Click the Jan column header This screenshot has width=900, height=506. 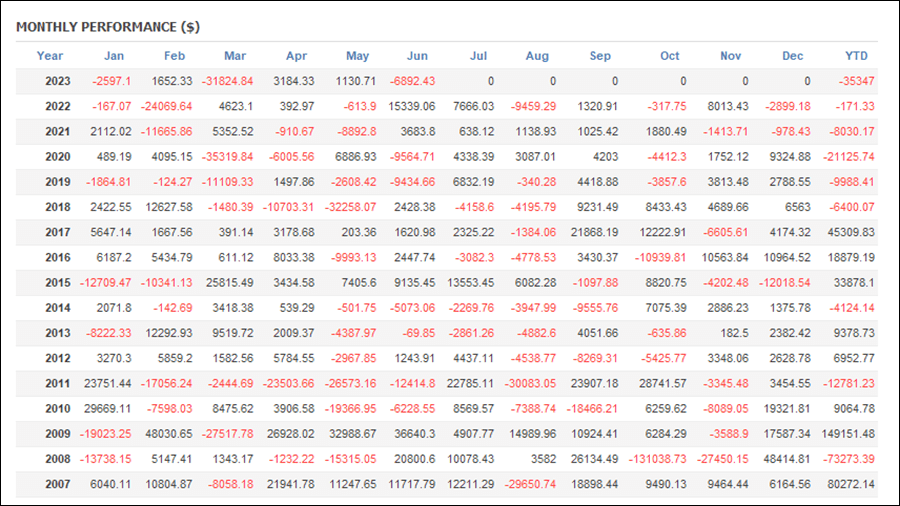(x=114, y=56)
